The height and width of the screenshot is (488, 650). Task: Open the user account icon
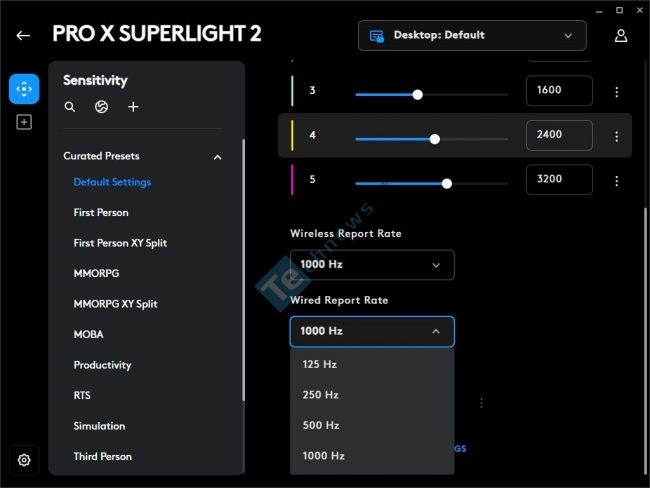(621, 36)
